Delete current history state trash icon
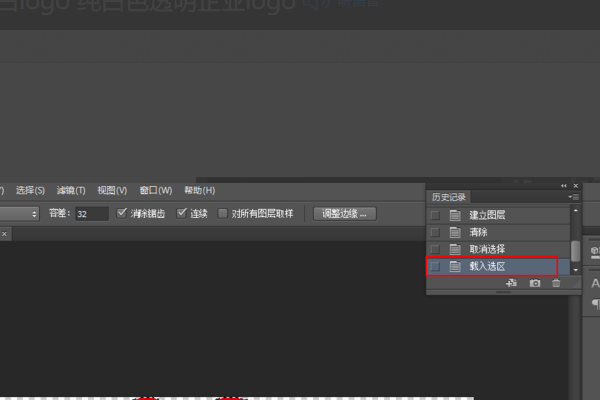The width and height of the screenshot is (600, 400). pyautogui.click(x=556, y=283)
